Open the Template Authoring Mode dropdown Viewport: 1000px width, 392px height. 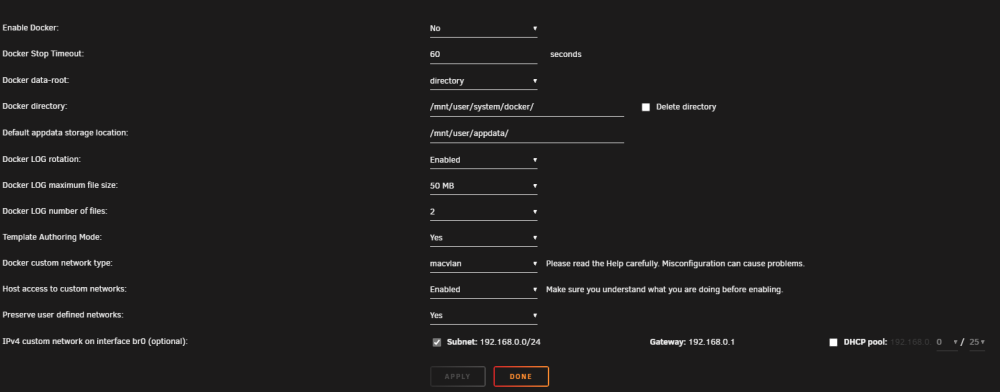coord(483,238)
